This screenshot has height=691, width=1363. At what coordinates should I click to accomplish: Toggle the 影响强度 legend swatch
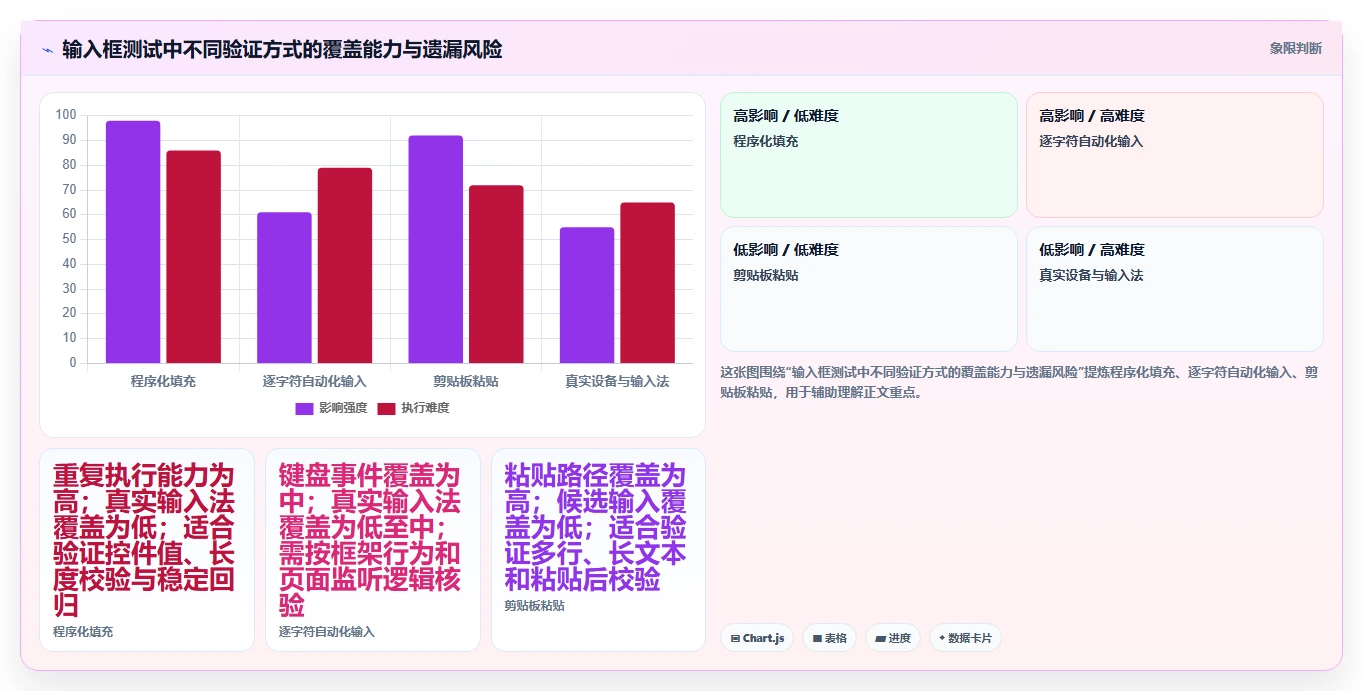click(305, 408)
